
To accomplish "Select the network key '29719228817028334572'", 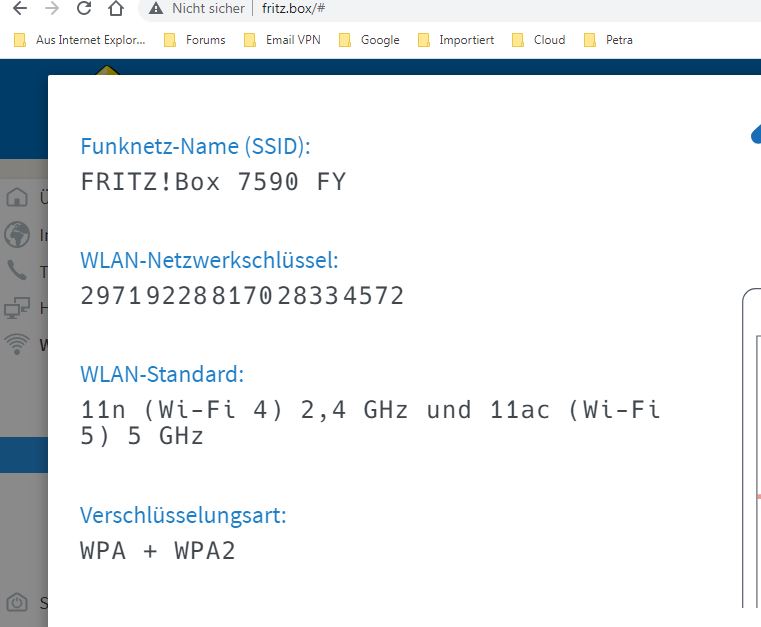I will 242,296.
